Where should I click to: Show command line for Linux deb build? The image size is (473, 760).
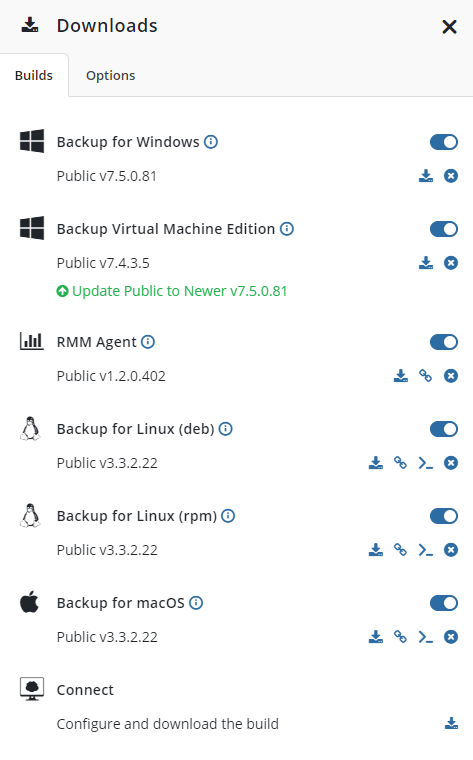[x=426, y=463]
